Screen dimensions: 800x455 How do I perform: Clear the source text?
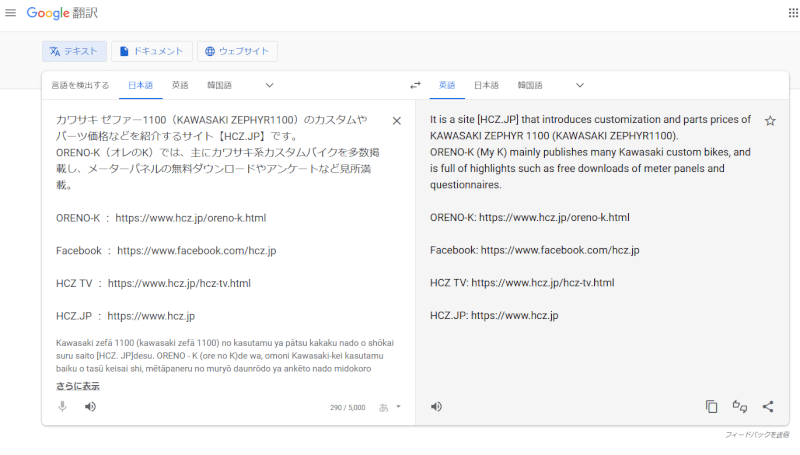point(396,121)
